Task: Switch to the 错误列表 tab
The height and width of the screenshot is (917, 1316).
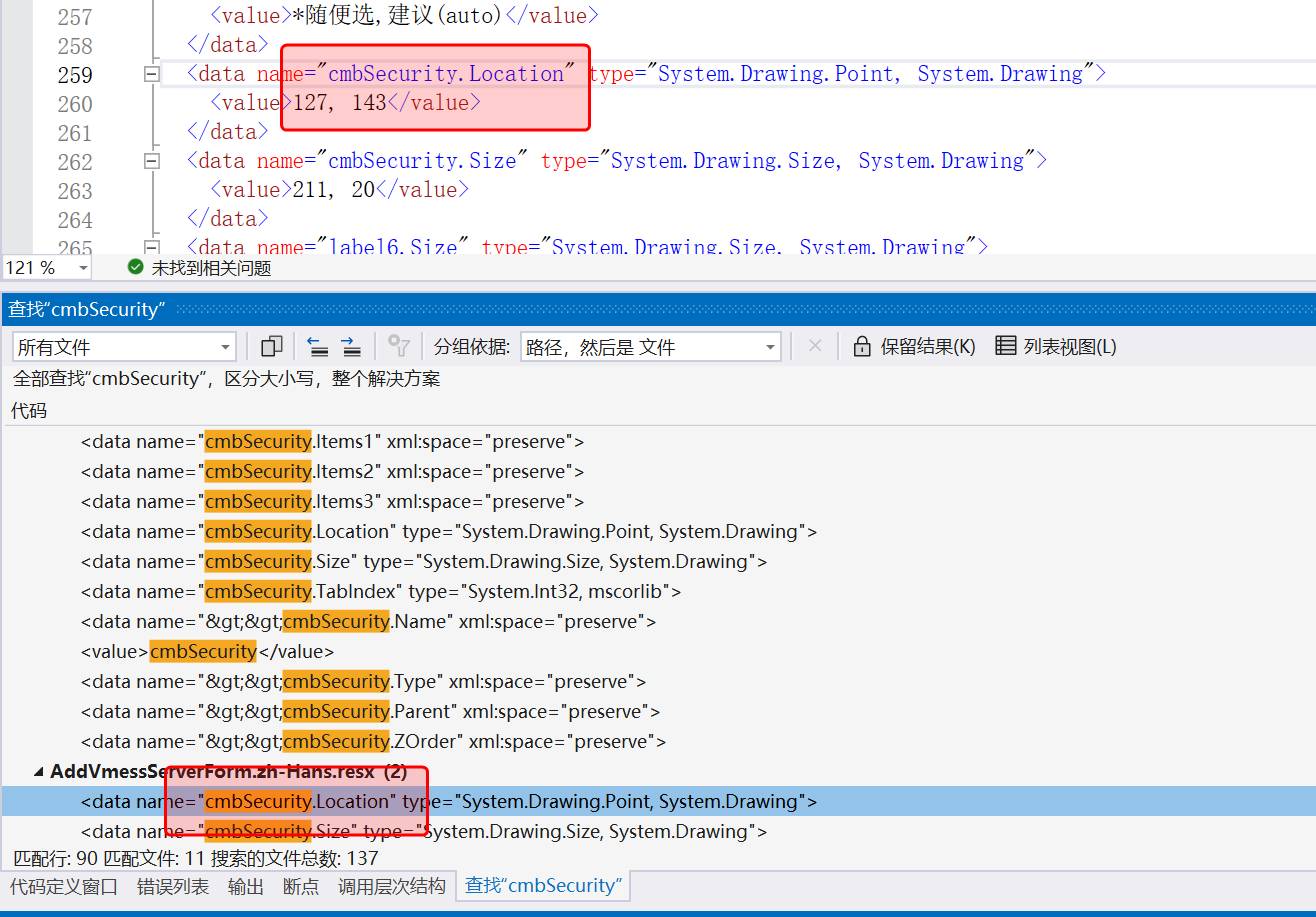Action: tap(173, 886)
